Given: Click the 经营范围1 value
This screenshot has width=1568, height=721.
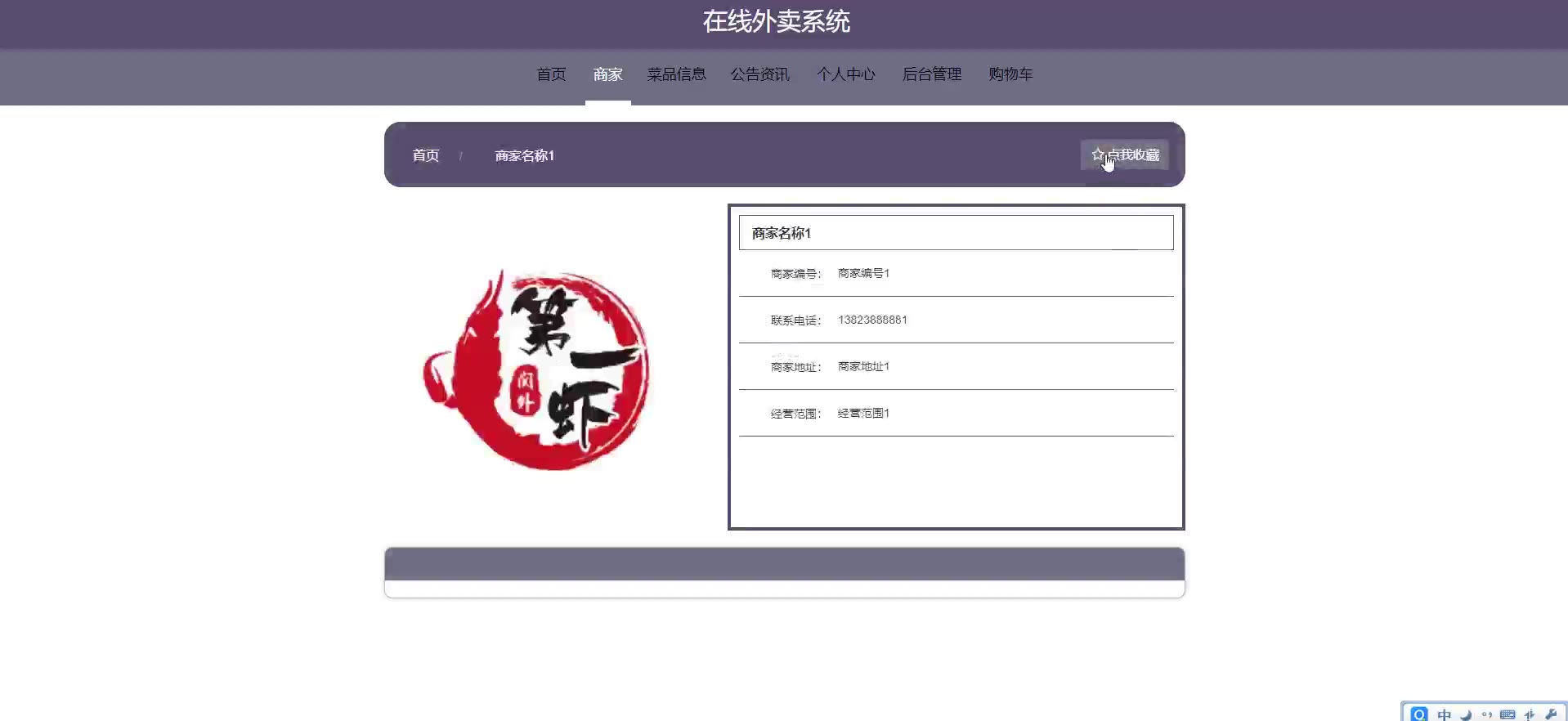Looking at the screenshot, I should 863,413.
